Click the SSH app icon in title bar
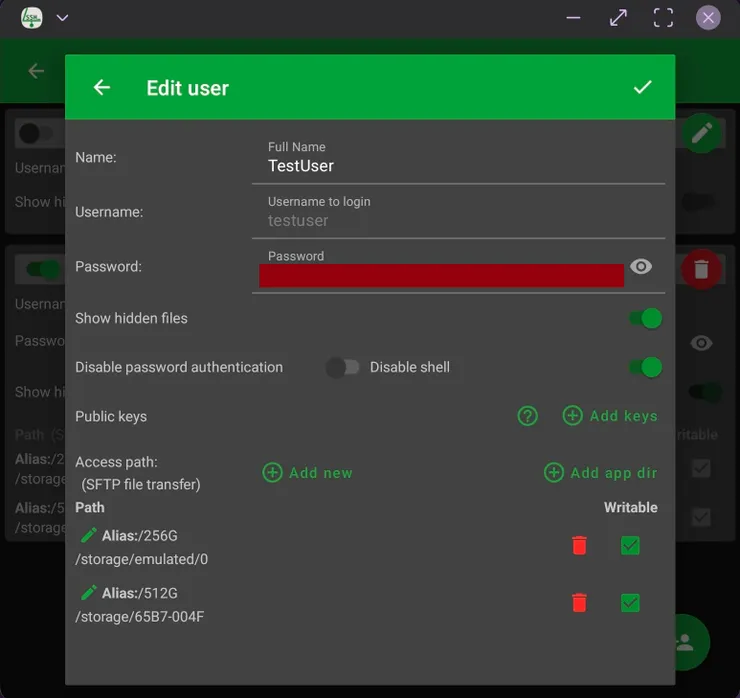Viewport: 740px width, 698px height. coord(32,18)
